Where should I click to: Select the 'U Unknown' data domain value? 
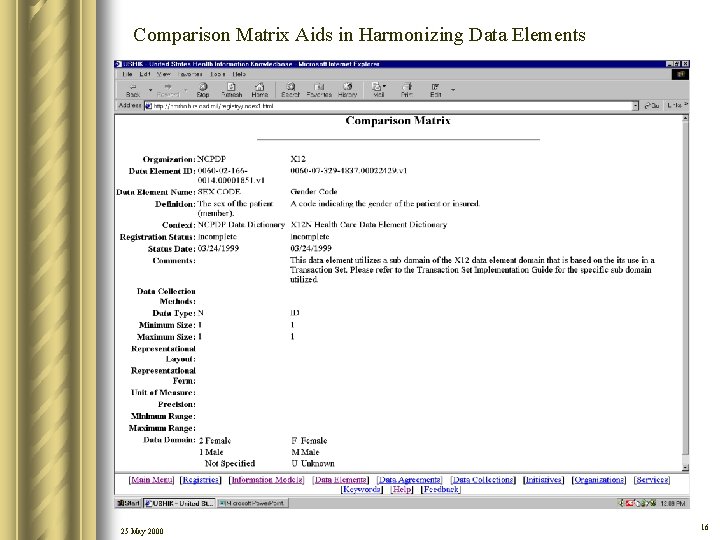pyautogui.click(x=313, y=464)
